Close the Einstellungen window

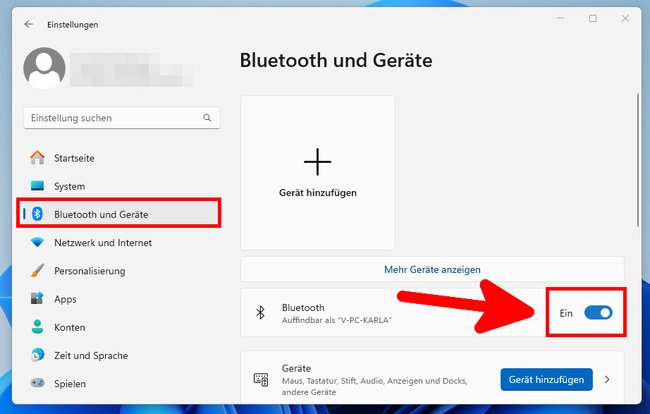pos(625,19)
